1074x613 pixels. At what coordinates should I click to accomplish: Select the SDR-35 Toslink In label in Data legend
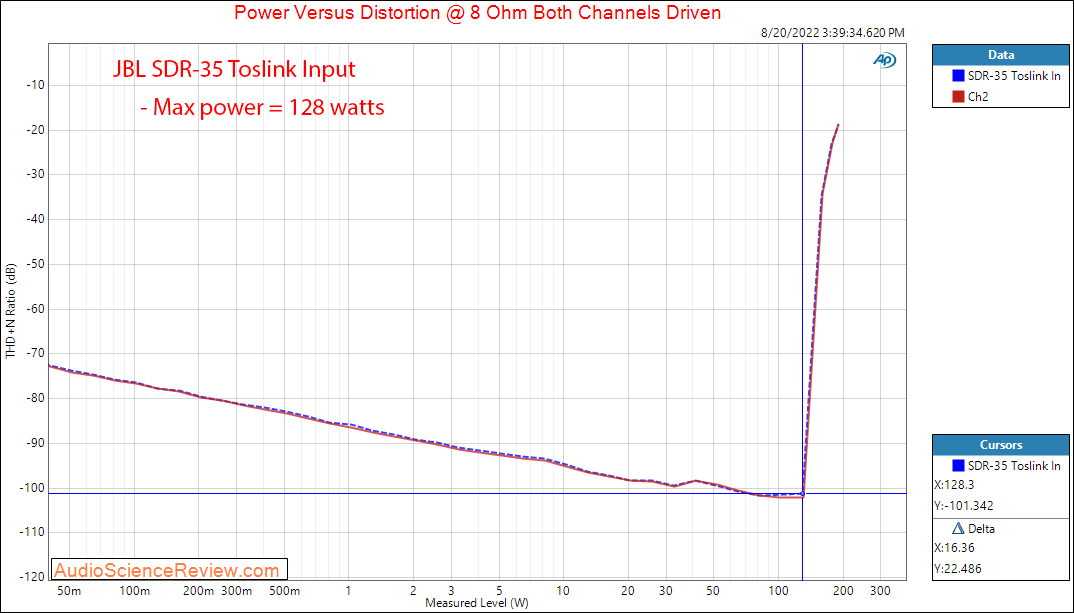coord(1014,76)
